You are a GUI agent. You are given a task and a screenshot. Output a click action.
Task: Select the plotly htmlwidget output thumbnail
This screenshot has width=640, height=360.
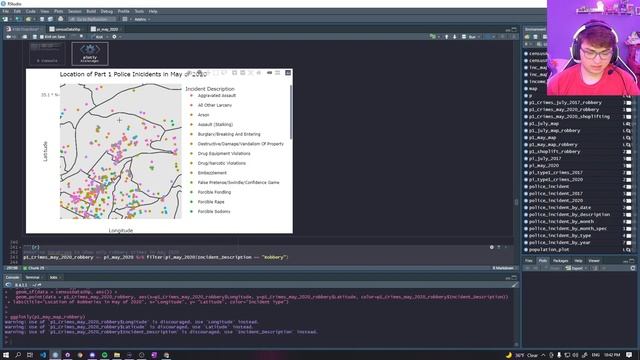point(90,53)
